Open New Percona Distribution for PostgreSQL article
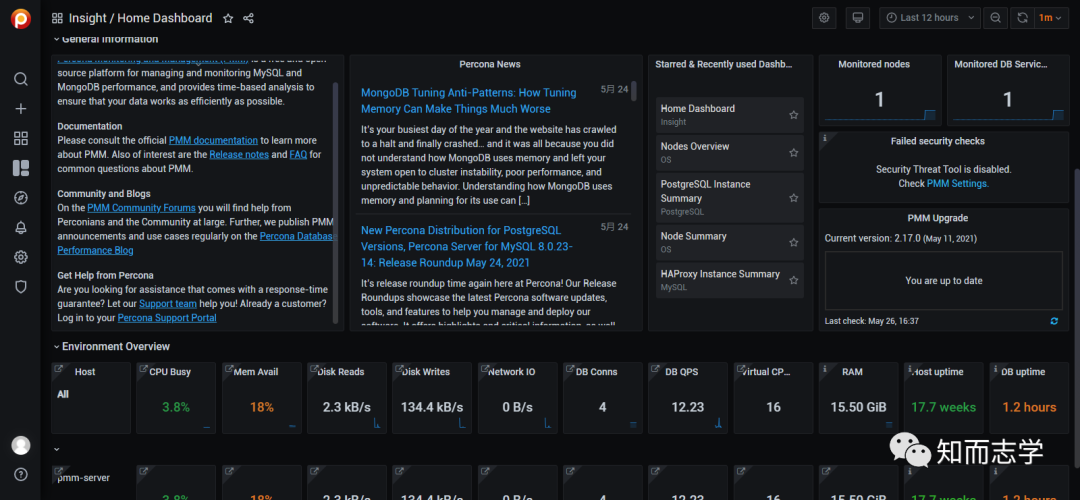The image size is (1080, 500). 466,246
